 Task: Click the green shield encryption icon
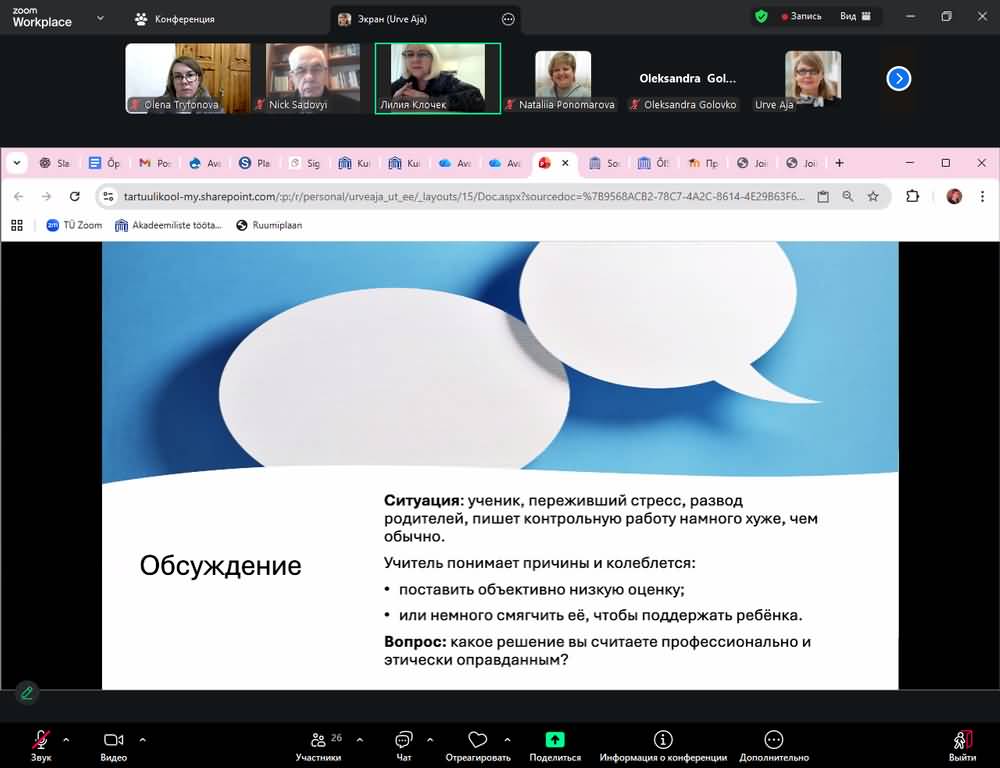[x=761, y=16]
